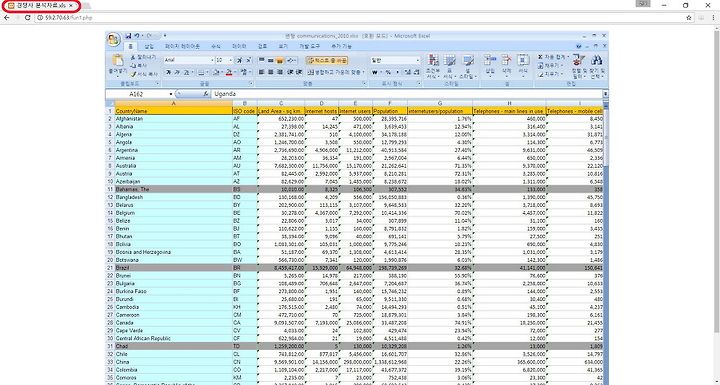
Task: Expand the Merge and Center dropdown
Action: [x=364, y=72]
